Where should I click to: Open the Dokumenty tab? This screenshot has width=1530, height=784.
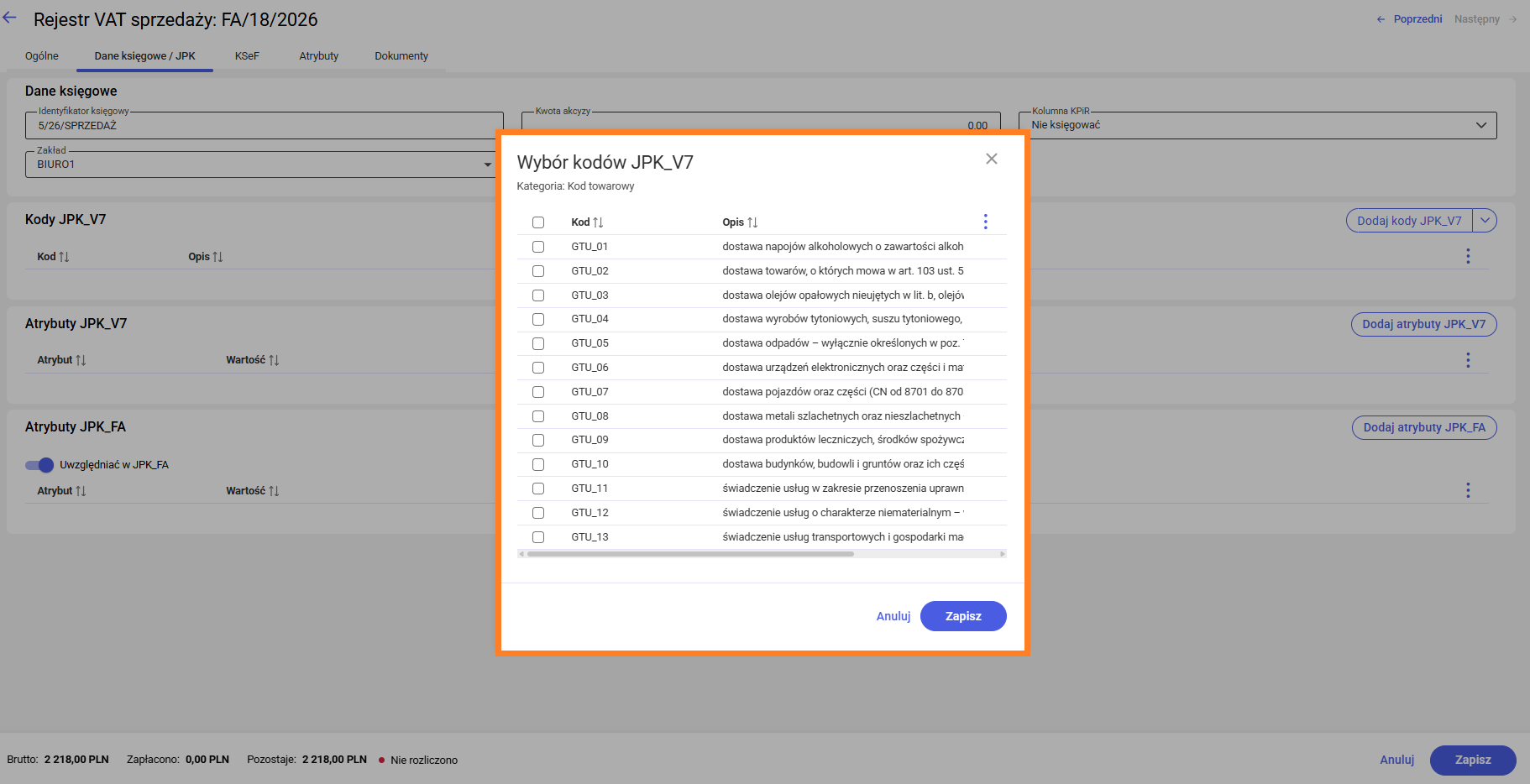coord(401,56)
